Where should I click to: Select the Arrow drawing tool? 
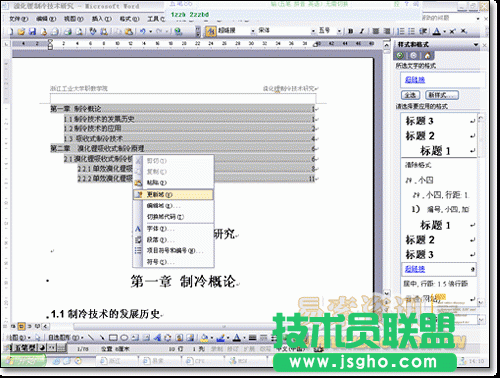click(x=102, y=337)
